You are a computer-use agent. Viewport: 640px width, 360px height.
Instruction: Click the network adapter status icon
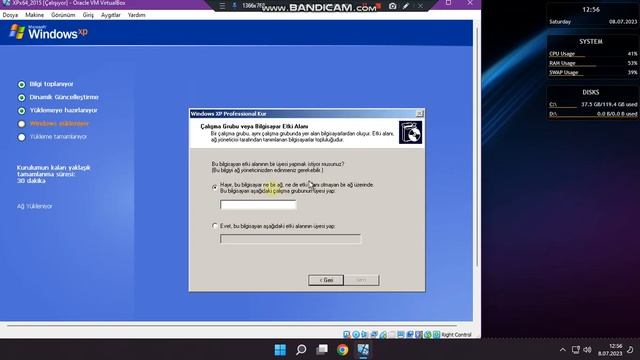[x=374, y=335]
